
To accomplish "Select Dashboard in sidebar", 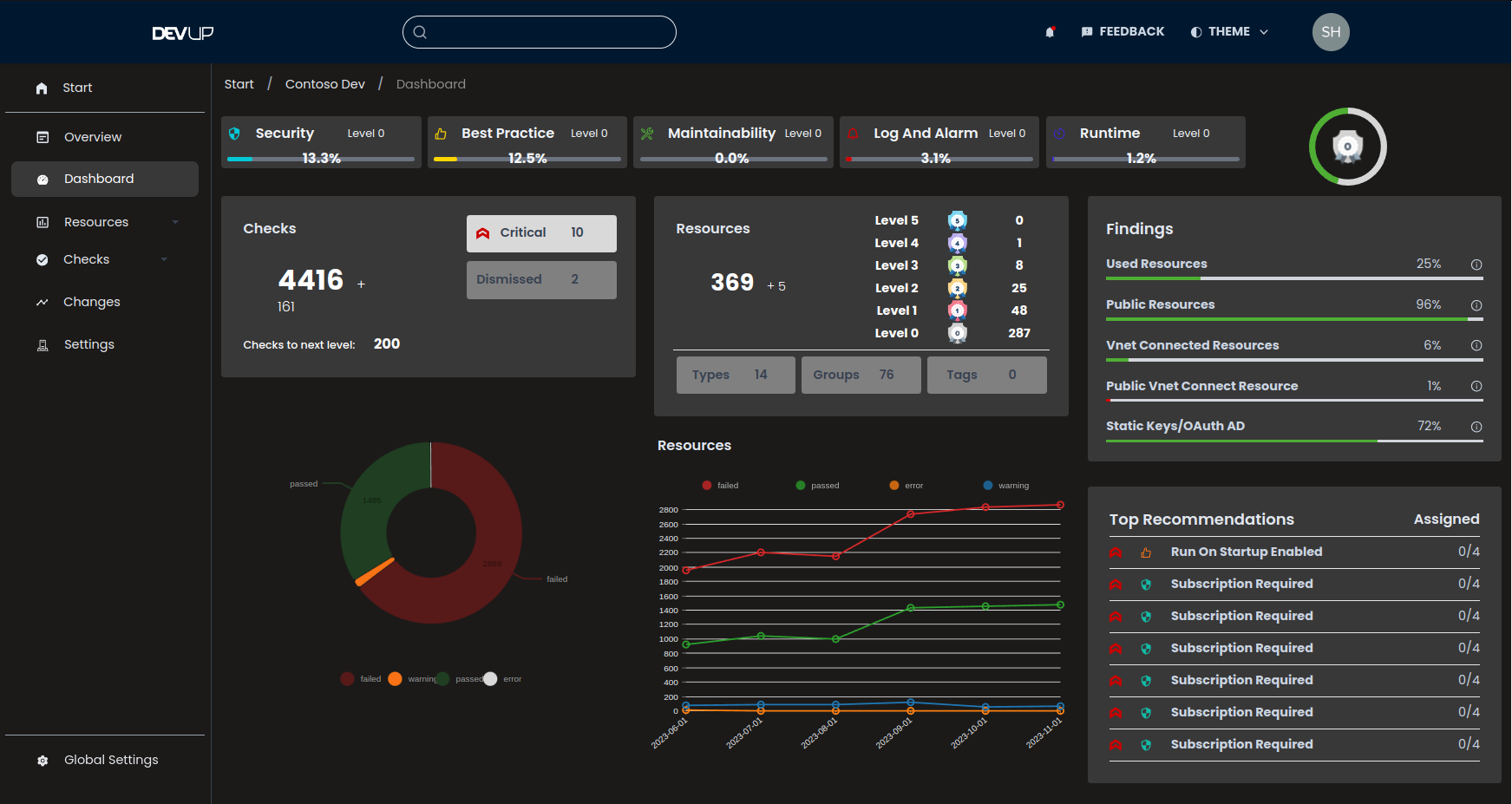I will coord(105,179).
